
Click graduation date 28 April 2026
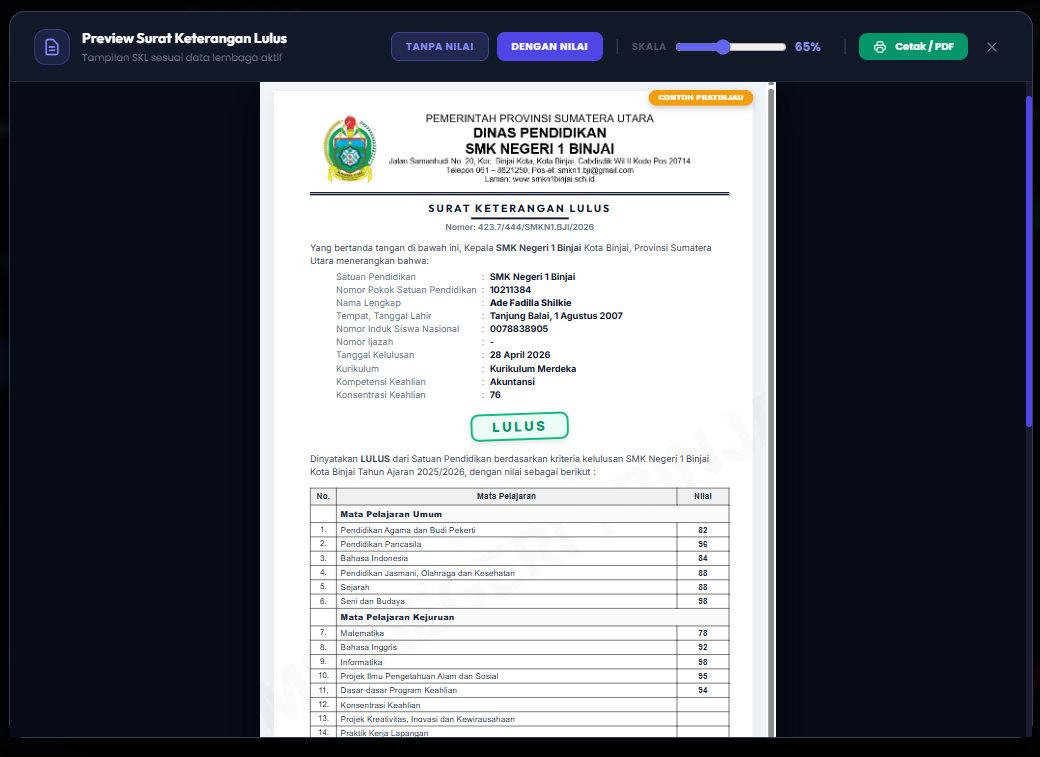click(x=520, y=355)
